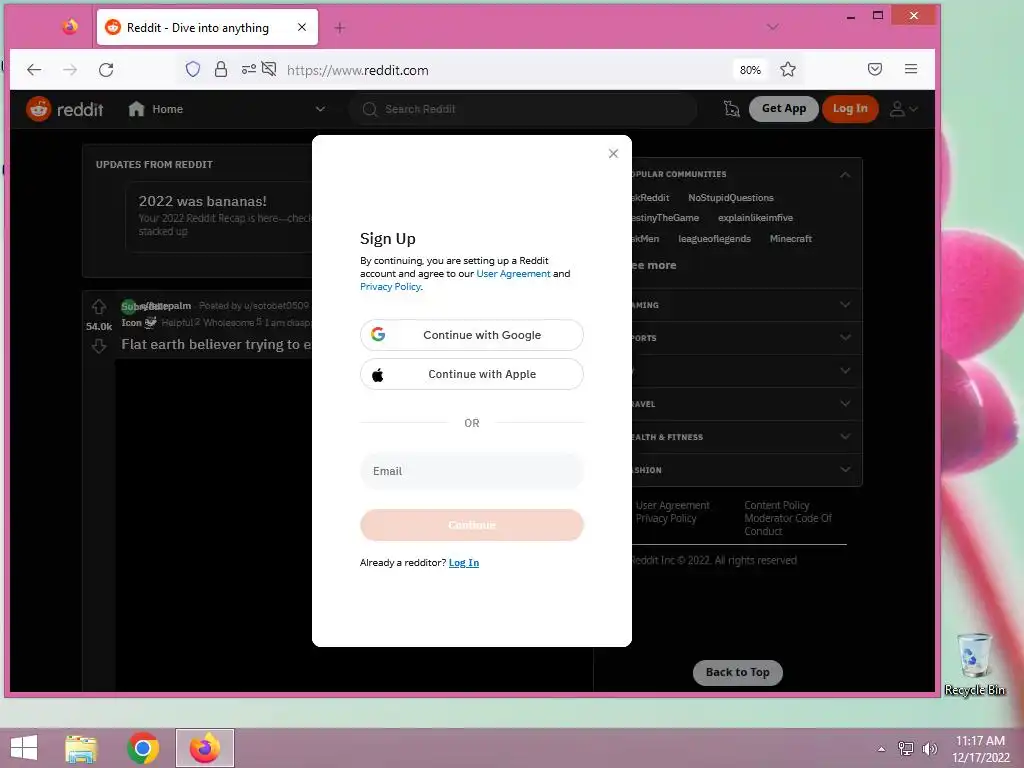The image size is (1024, 768).
Task: Click the Firefox taskbar icon
Action: click(204, 748)
